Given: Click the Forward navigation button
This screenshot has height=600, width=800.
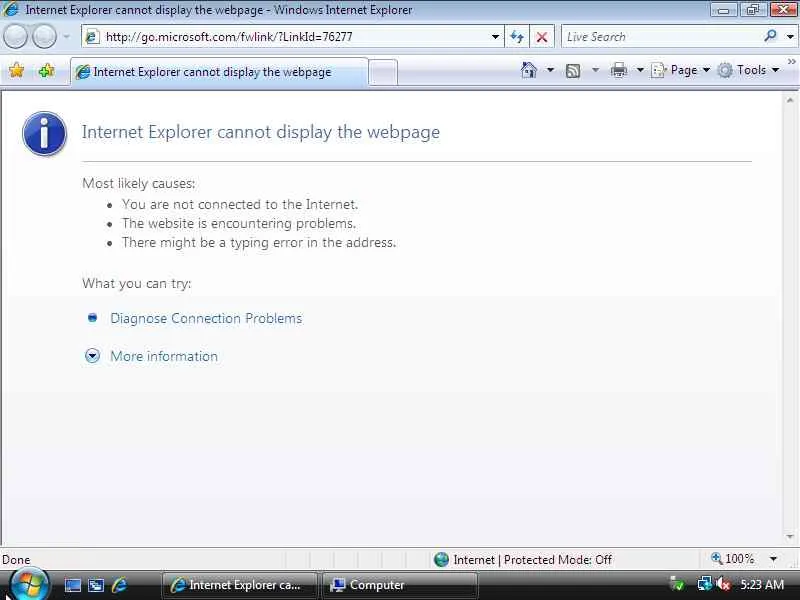Looking at the screenshot, I should 44,37.
